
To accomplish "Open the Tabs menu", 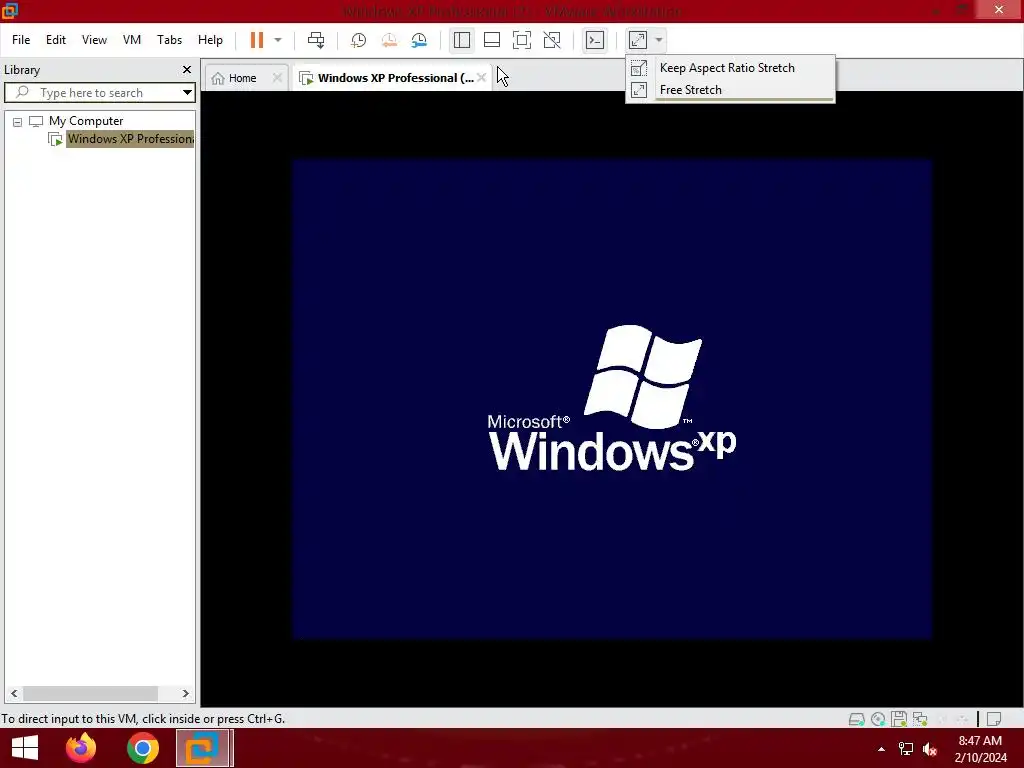I will (169, 40).
